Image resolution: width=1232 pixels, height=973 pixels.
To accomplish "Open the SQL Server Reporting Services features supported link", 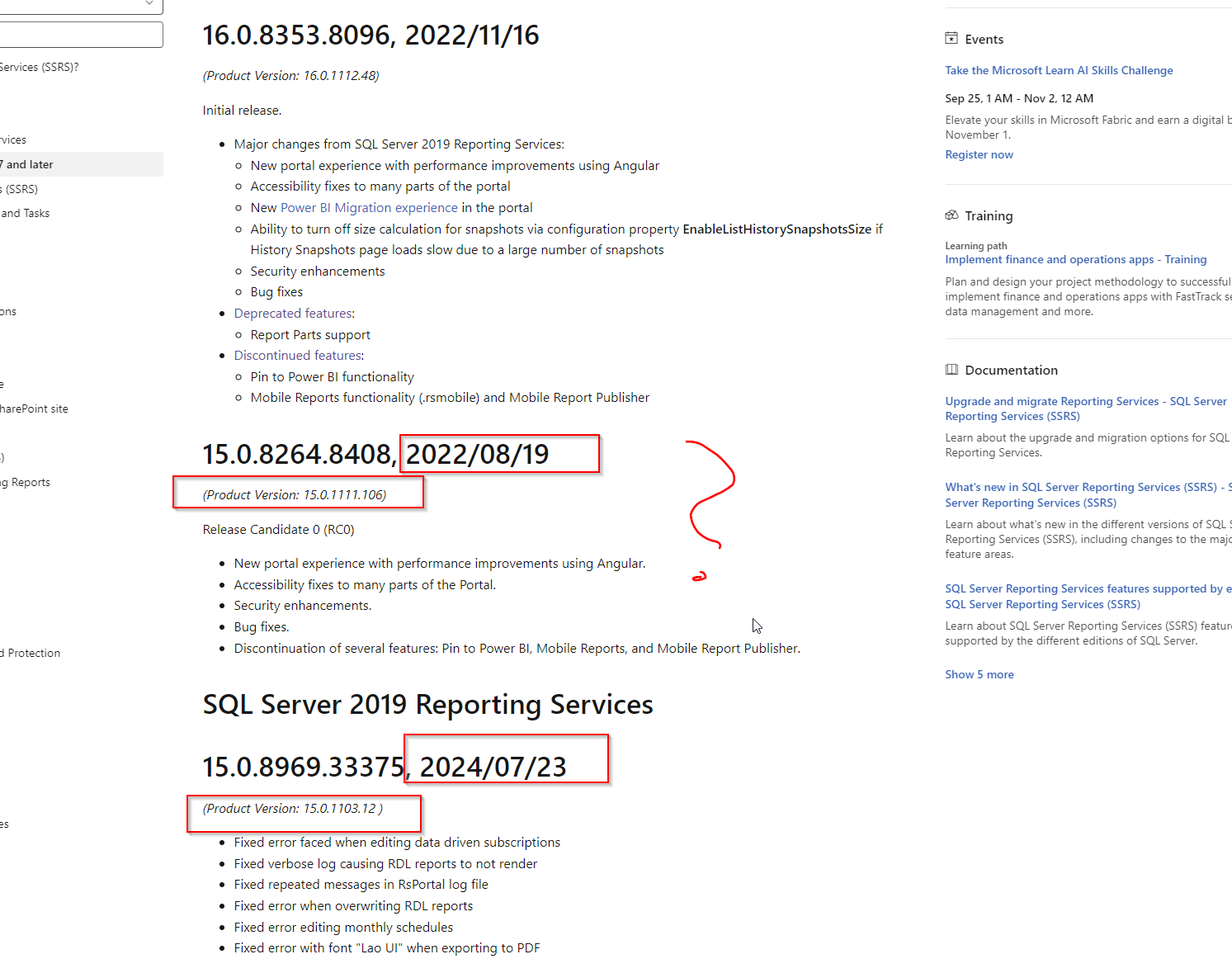I will (x=1087, y=596).
